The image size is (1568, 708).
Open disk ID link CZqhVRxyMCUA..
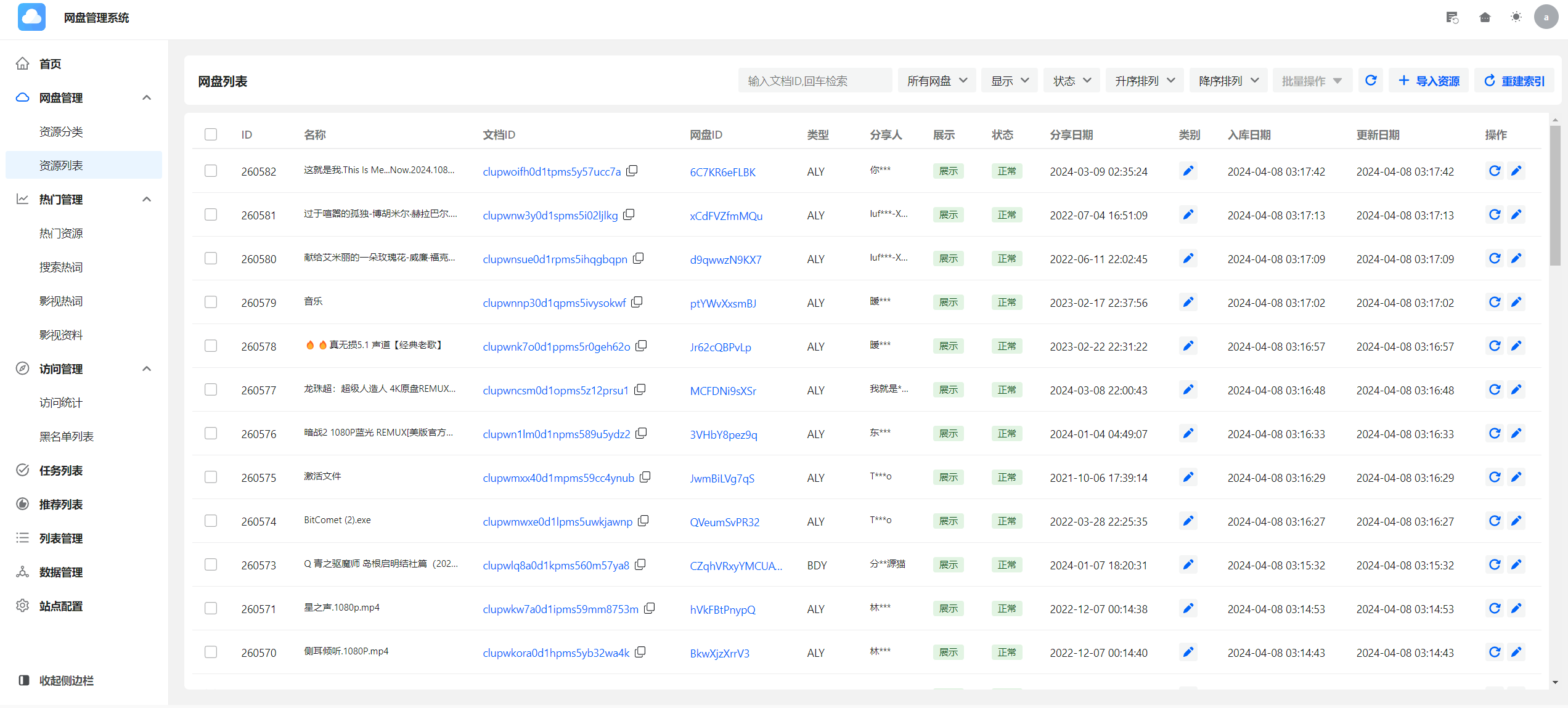tap(736, 566)
